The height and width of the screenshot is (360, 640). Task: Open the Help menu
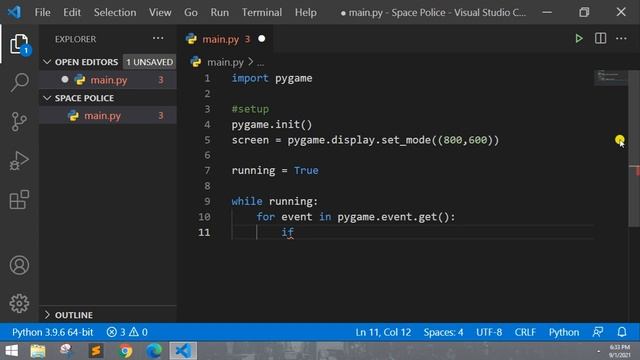(x=306, y=12)
